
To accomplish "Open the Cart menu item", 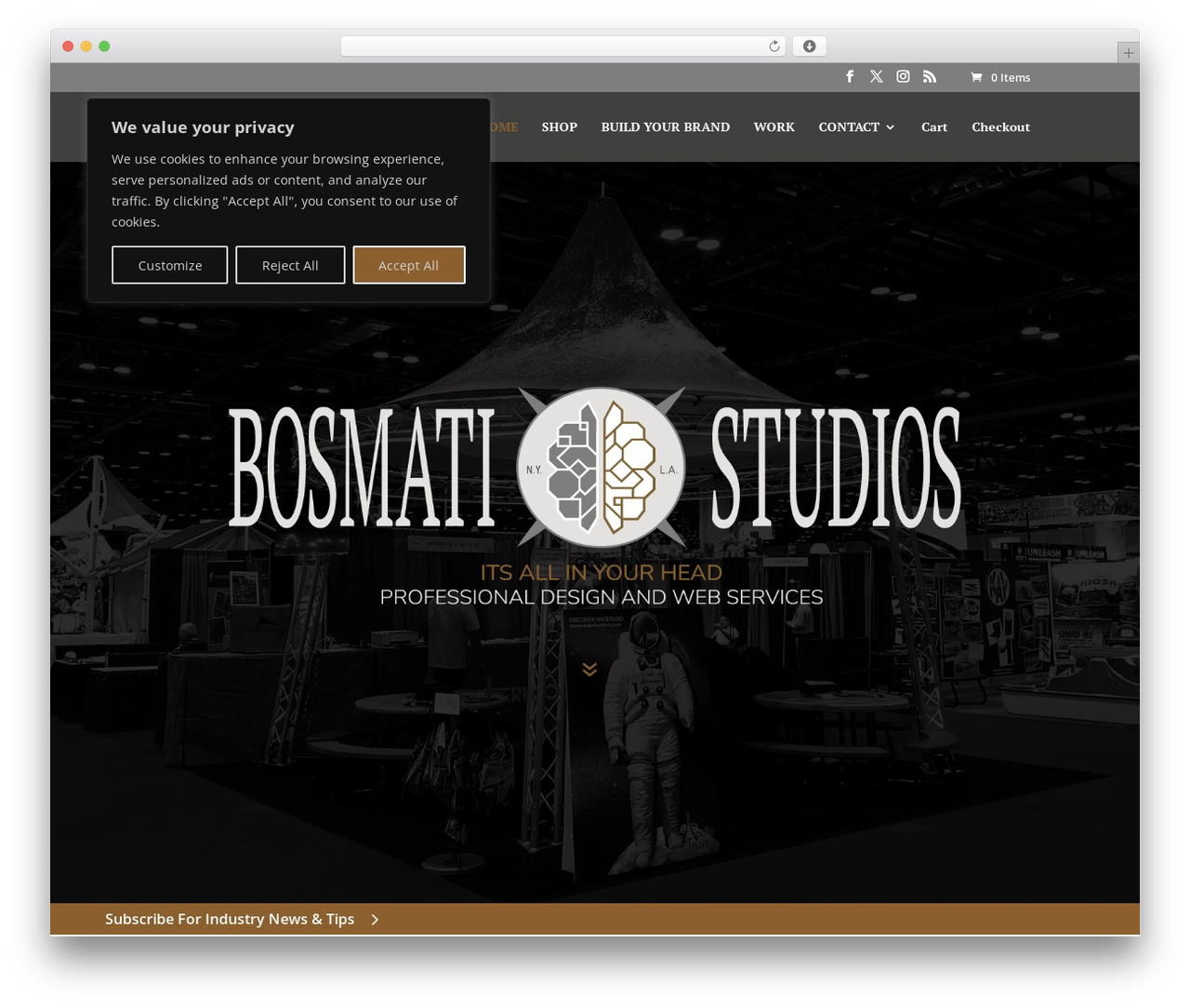I will [x=934, y=126].
